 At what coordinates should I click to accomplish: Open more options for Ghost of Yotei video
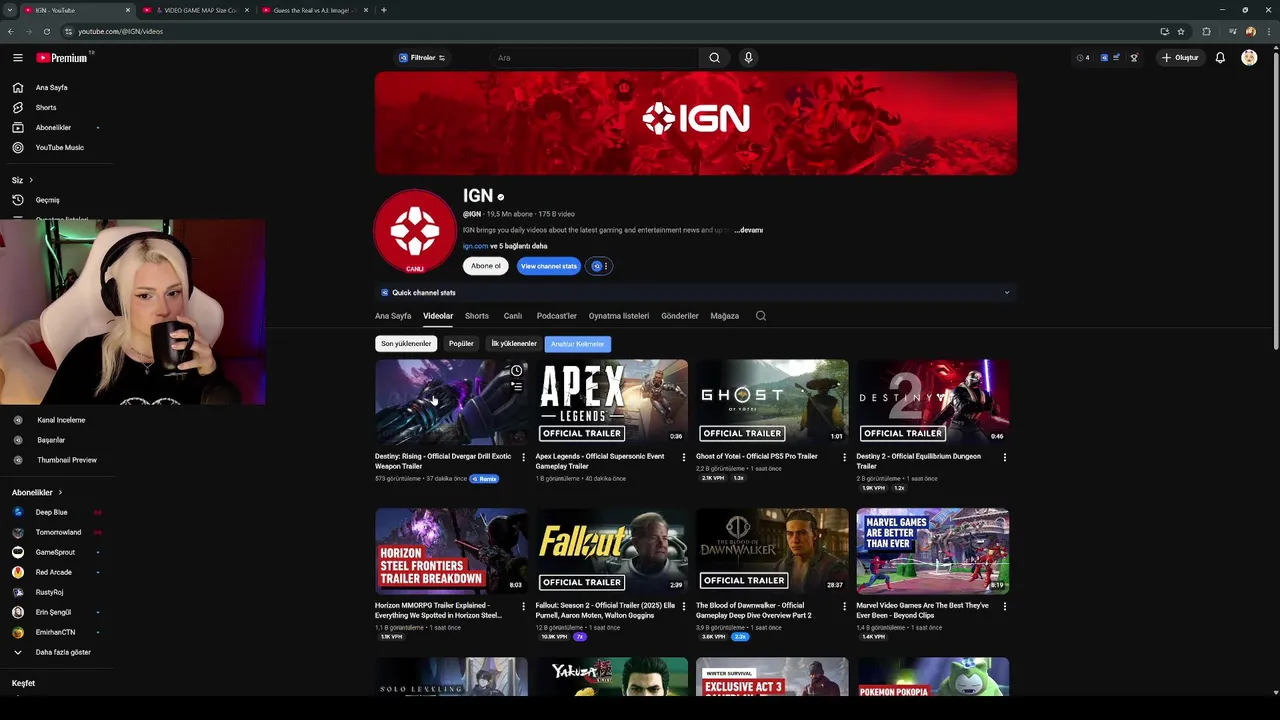[844, 457]
